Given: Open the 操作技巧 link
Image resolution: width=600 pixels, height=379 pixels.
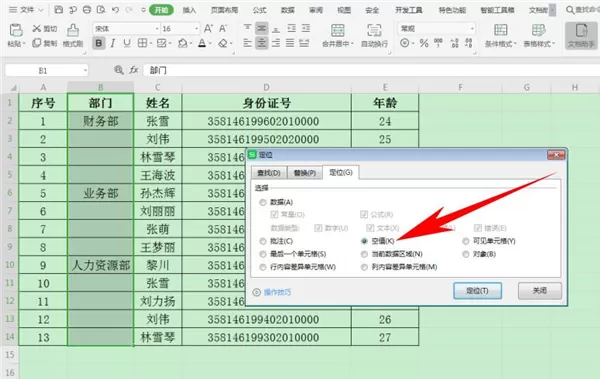Looking at the screenshot, I should pos(277,292).
